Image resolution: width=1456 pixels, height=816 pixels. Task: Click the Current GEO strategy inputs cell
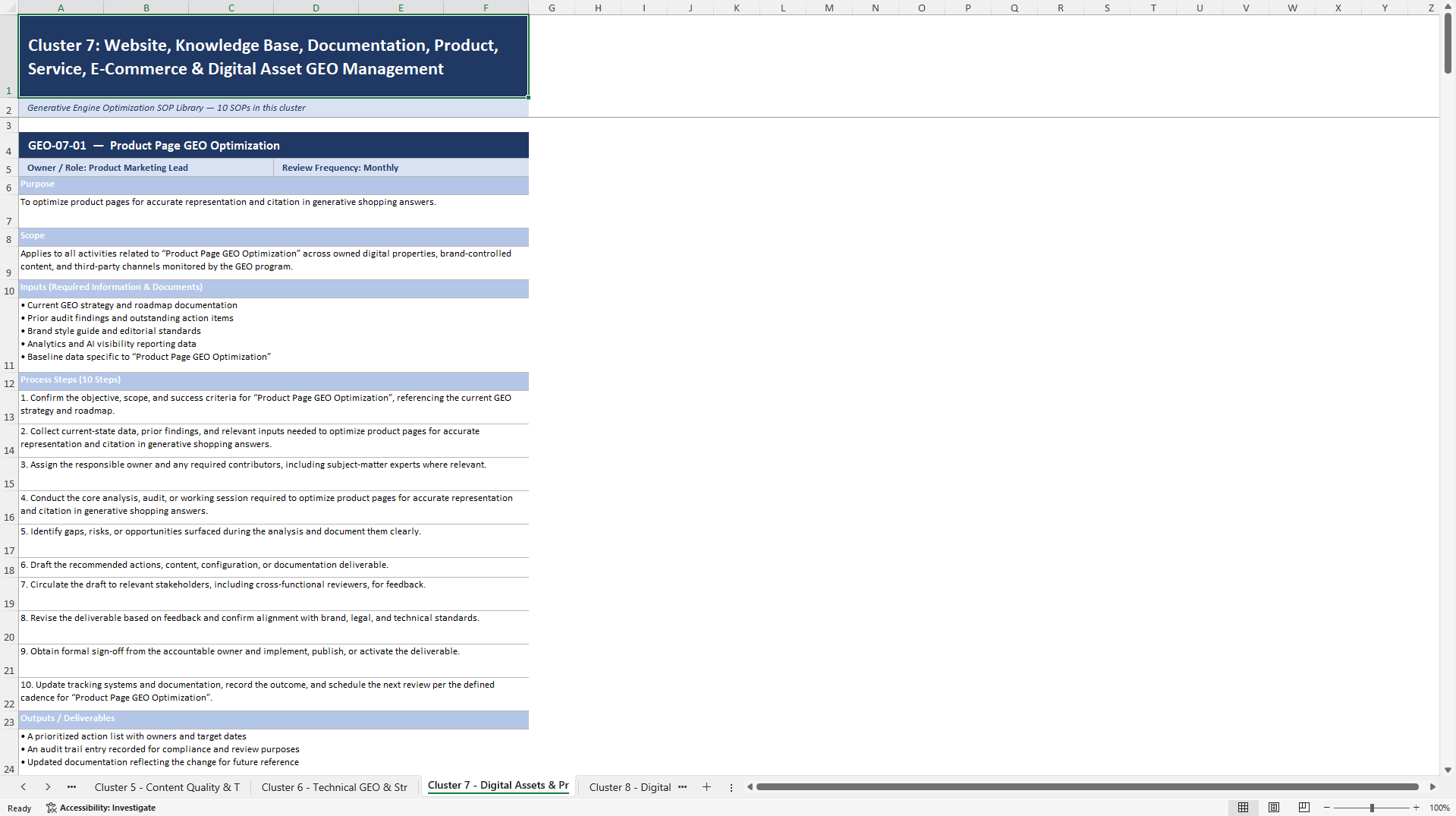coord(273,335)
